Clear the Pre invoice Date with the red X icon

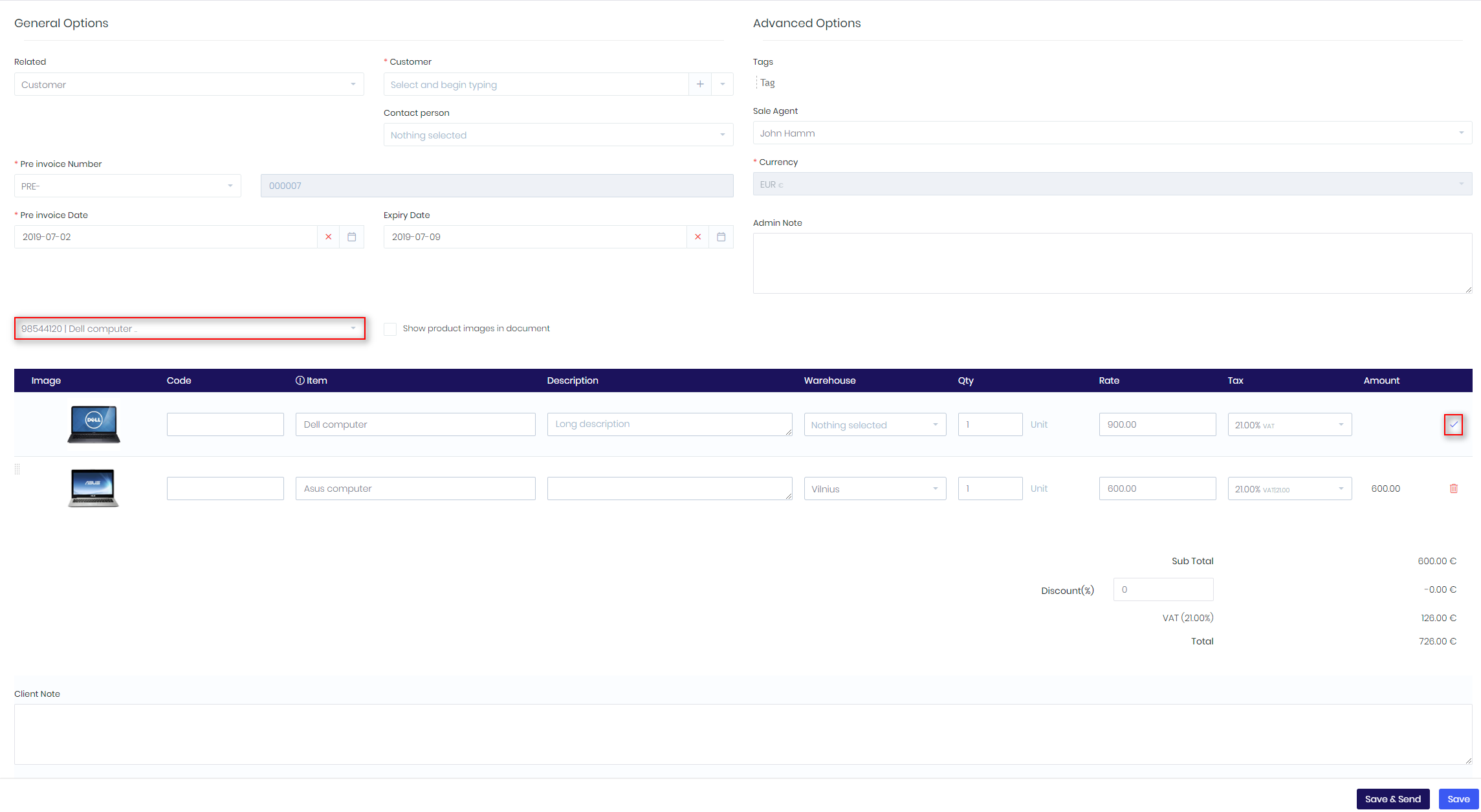(x=328, y=237)
